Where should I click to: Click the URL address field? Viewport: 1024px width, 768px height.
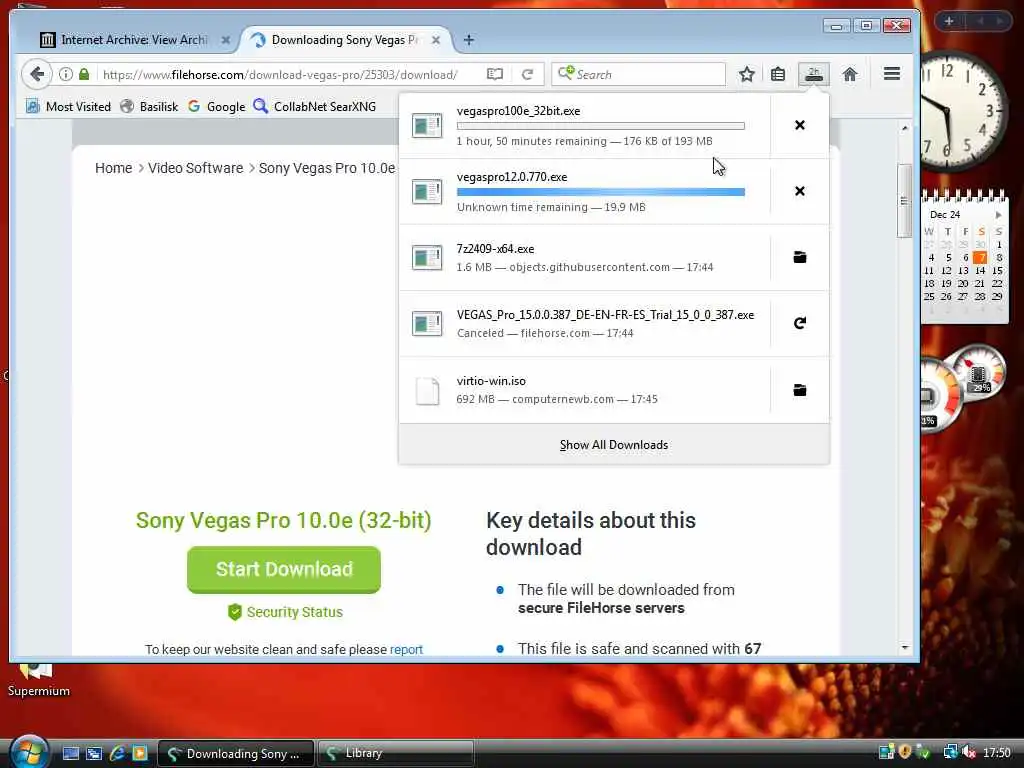point(281,74)
